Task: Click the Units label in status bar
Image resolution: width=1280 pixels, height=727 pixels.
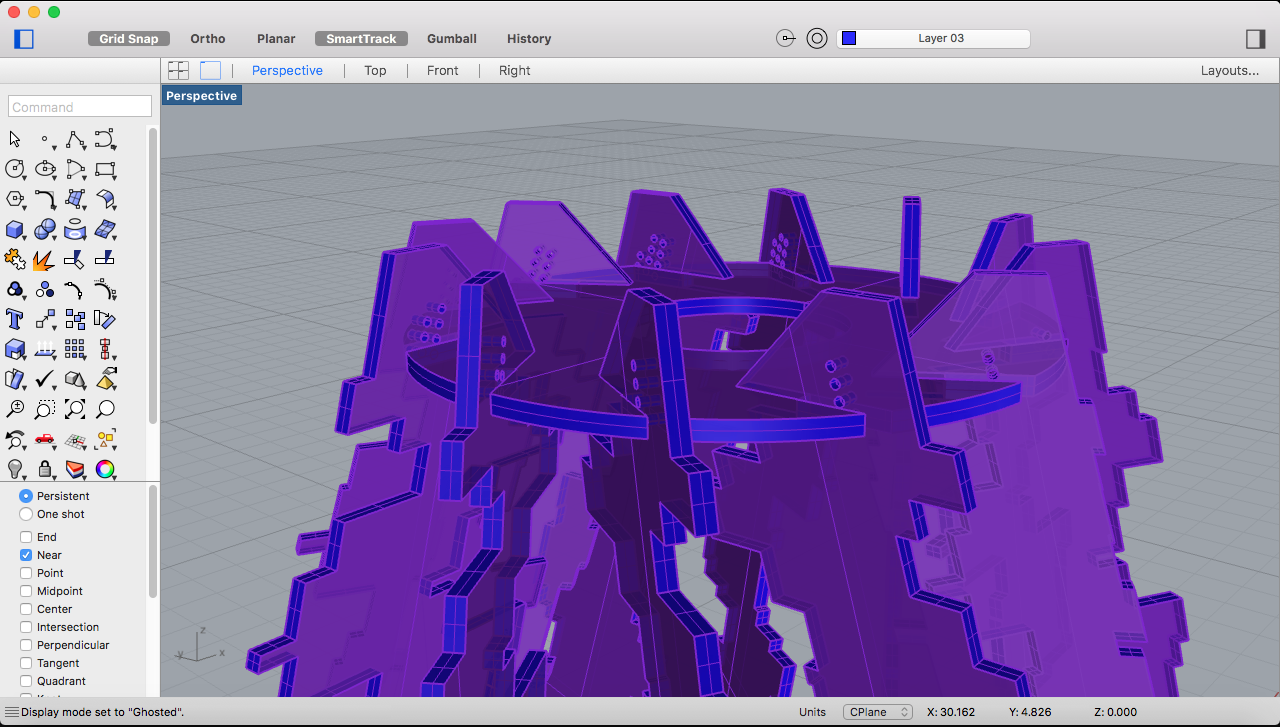Action: pyautogui.click(x=812, y=712)
